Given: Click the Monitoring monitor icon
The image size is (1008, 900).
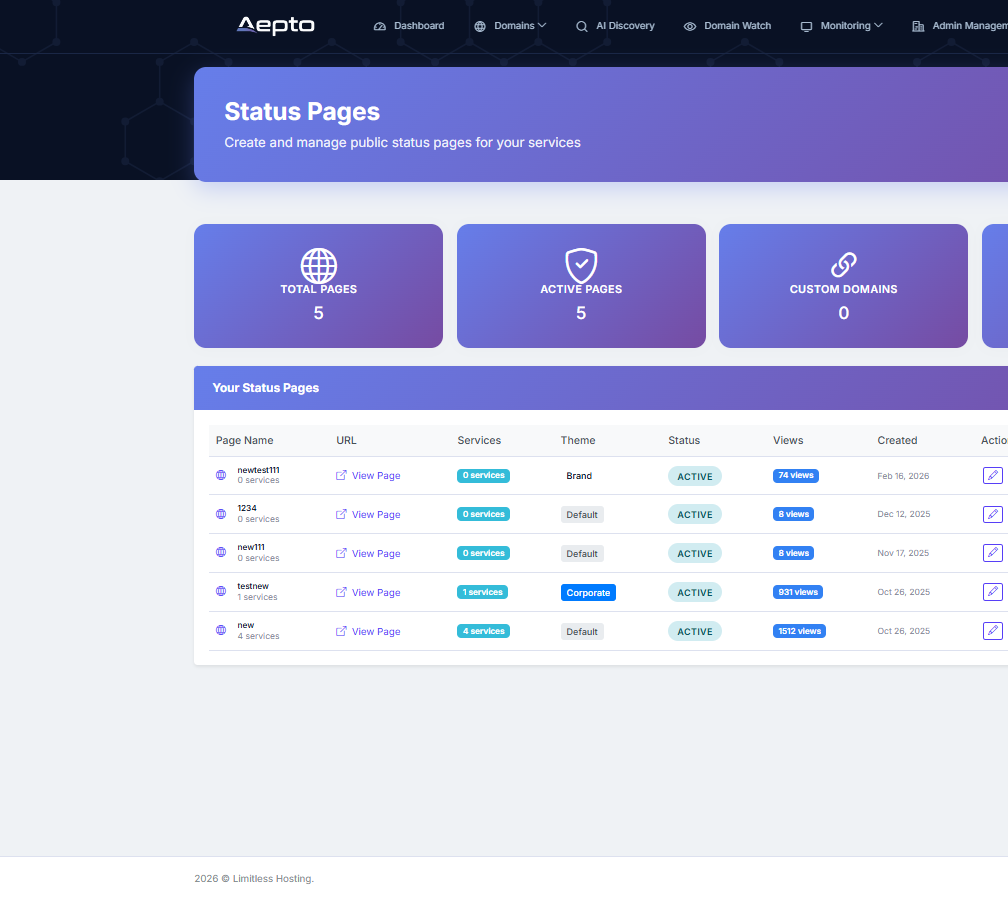Looking at the screenshot, I should (806, 26).
